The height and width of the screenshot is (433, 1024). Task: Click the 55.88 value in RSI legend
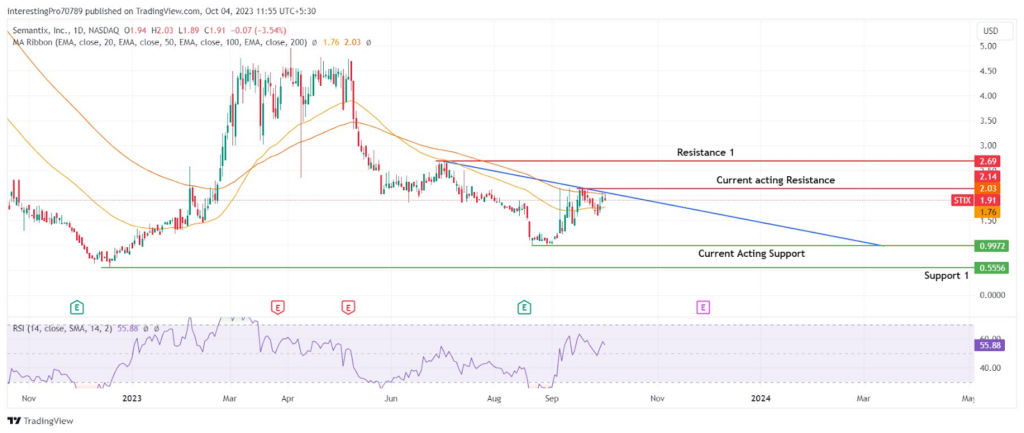127,329
